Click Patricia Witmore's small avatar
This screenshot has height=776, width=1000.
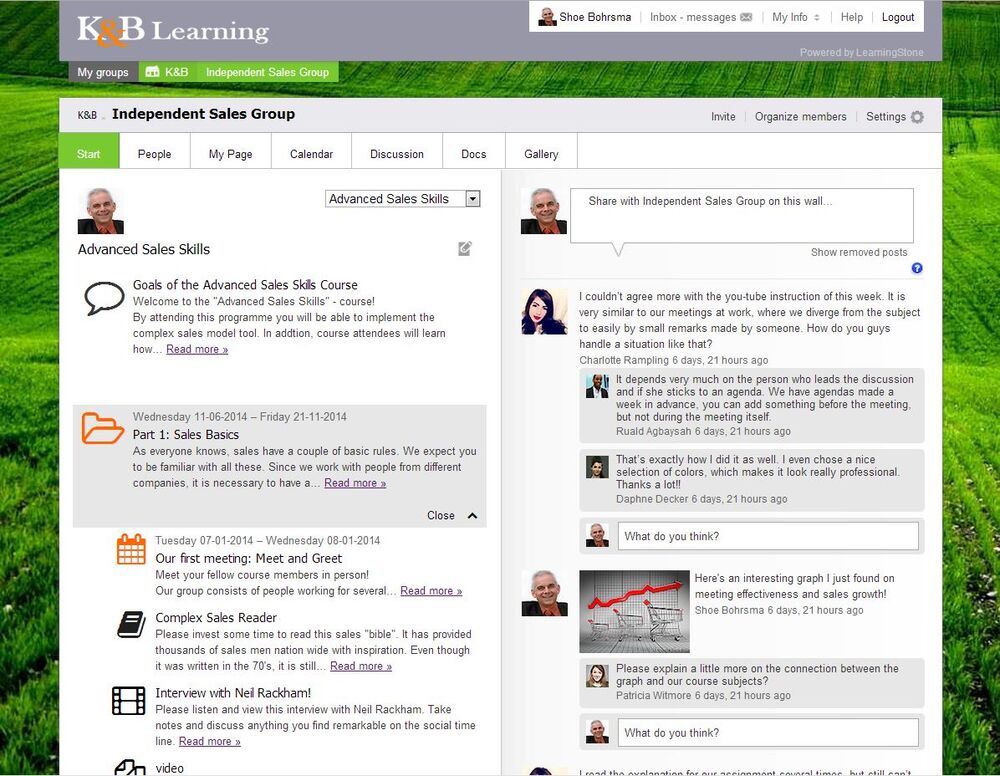(597, 676)
